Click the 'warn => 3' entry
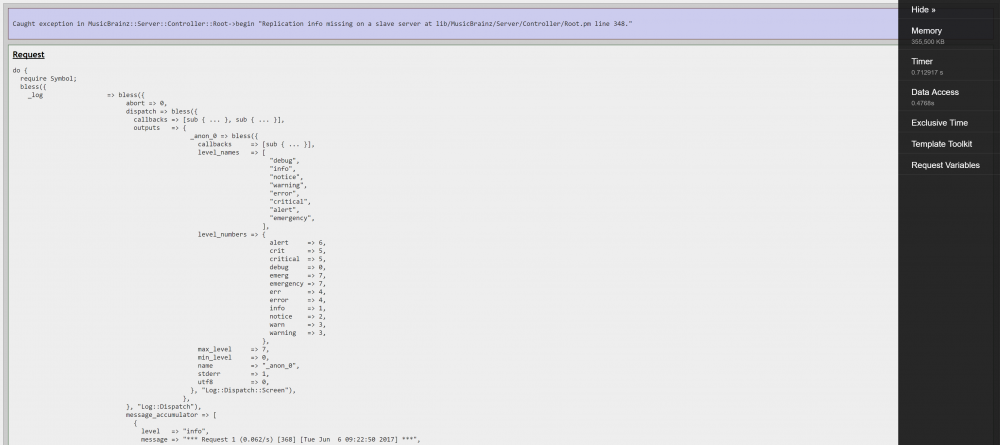The width and height of the screenshot is (1000, 445). tap(297, 325)
